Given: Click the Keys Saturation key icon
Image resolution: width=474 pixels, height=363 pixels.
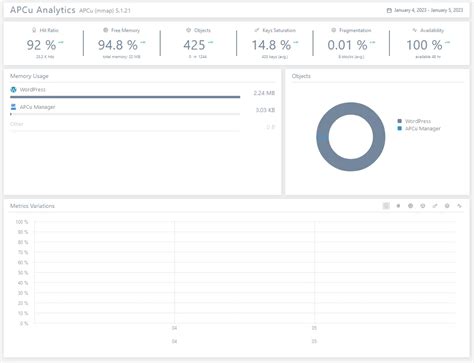Looking at the screenshot, I should coord(257,30).
